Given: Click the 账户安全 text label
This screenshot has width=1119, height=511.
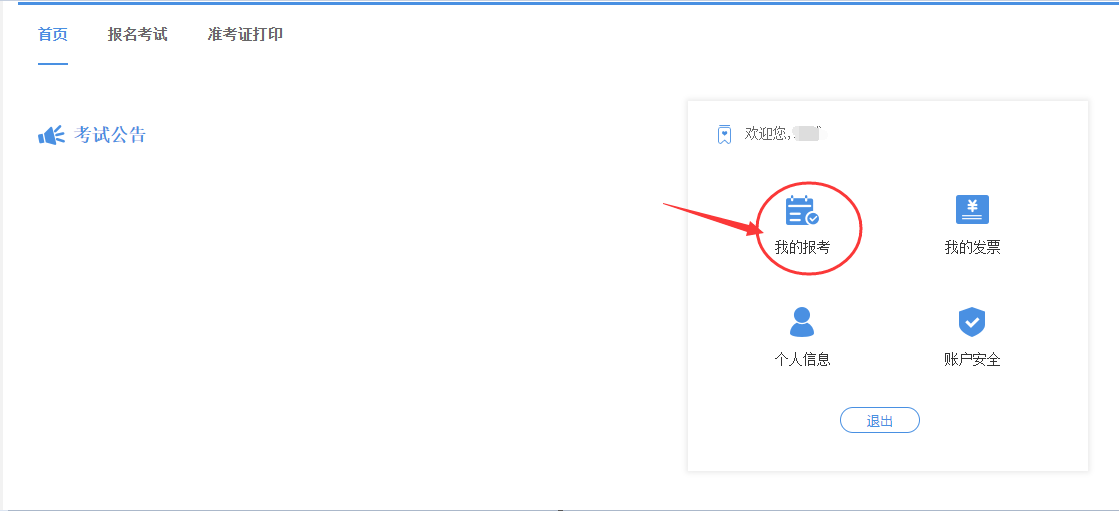Looking at the screenshot, I should [x=972, y=359].
